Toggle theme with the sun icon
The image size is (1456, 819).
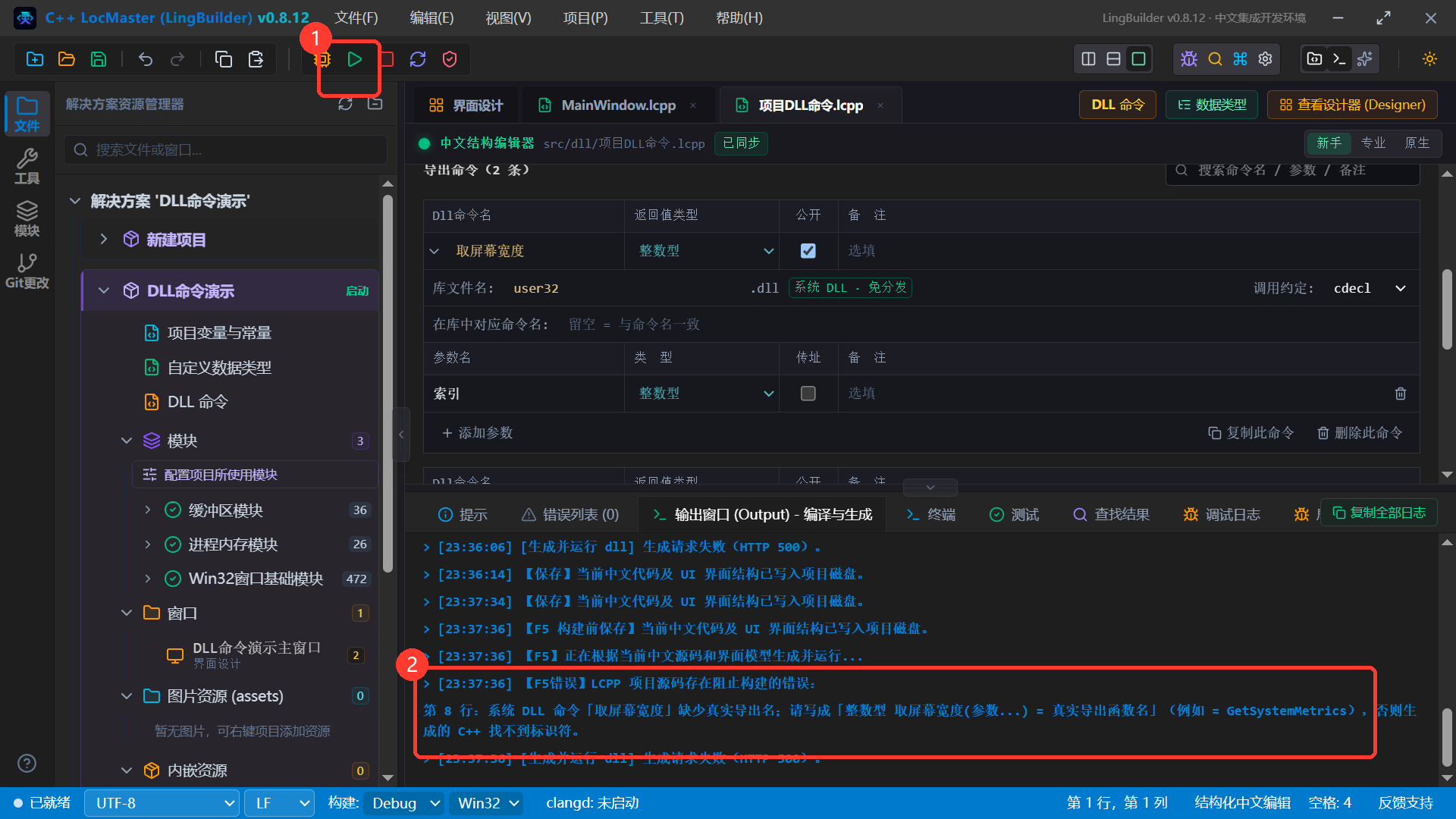pyautogui.click(x=1430, y=59)
